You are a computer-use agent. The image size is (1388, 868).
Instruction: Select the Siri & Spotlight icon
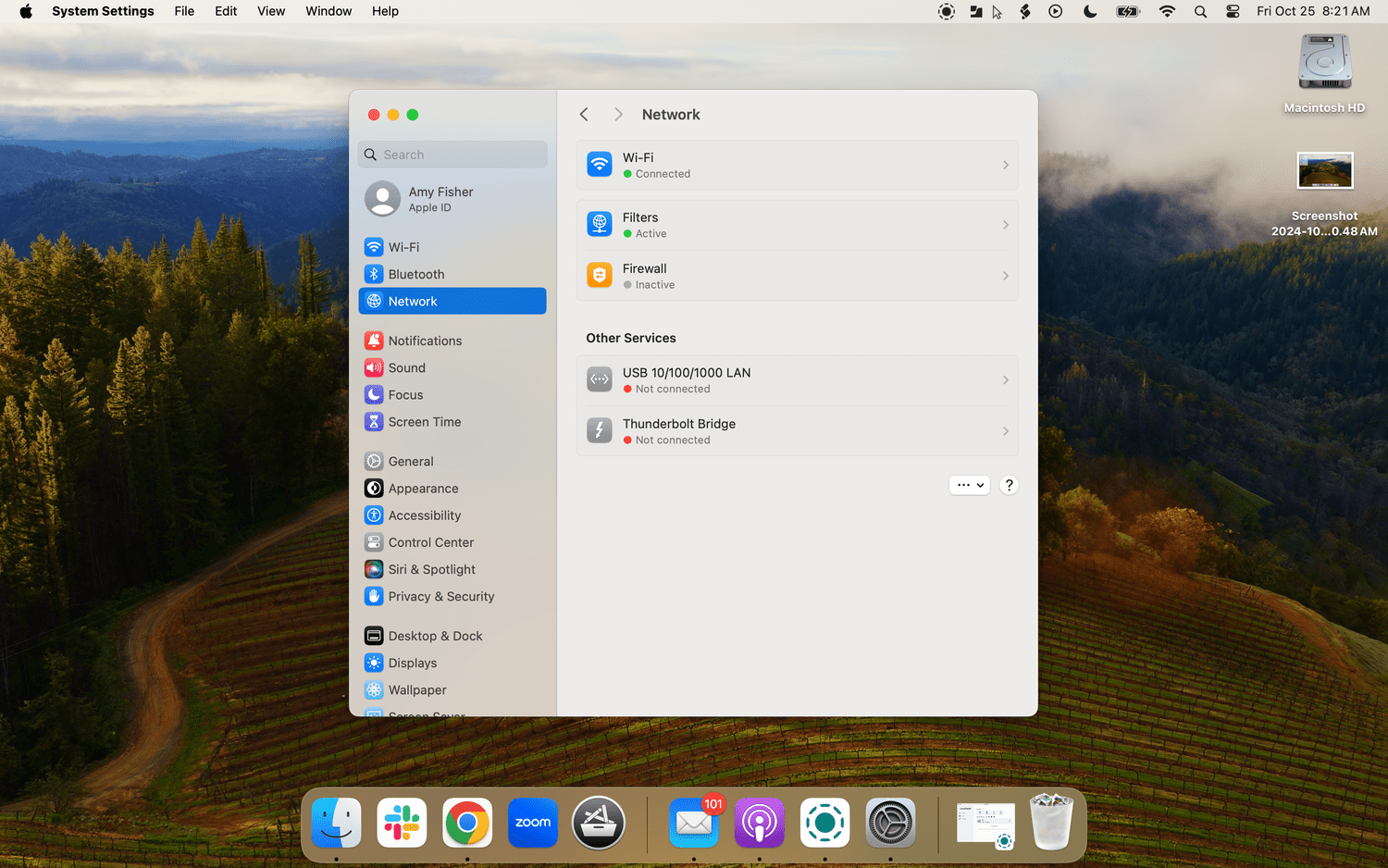tap(374, 570)
